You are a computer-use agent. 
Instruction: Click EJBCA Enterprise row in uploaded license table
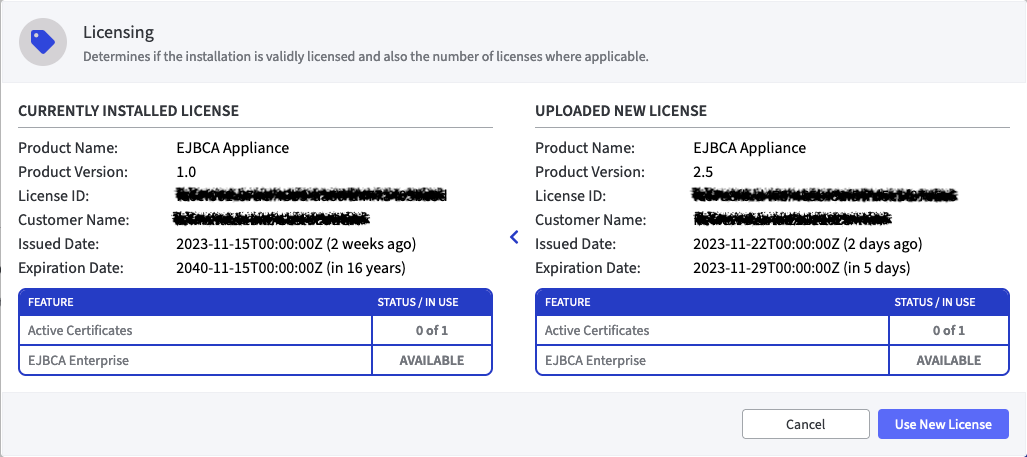(x=595, y=360)
